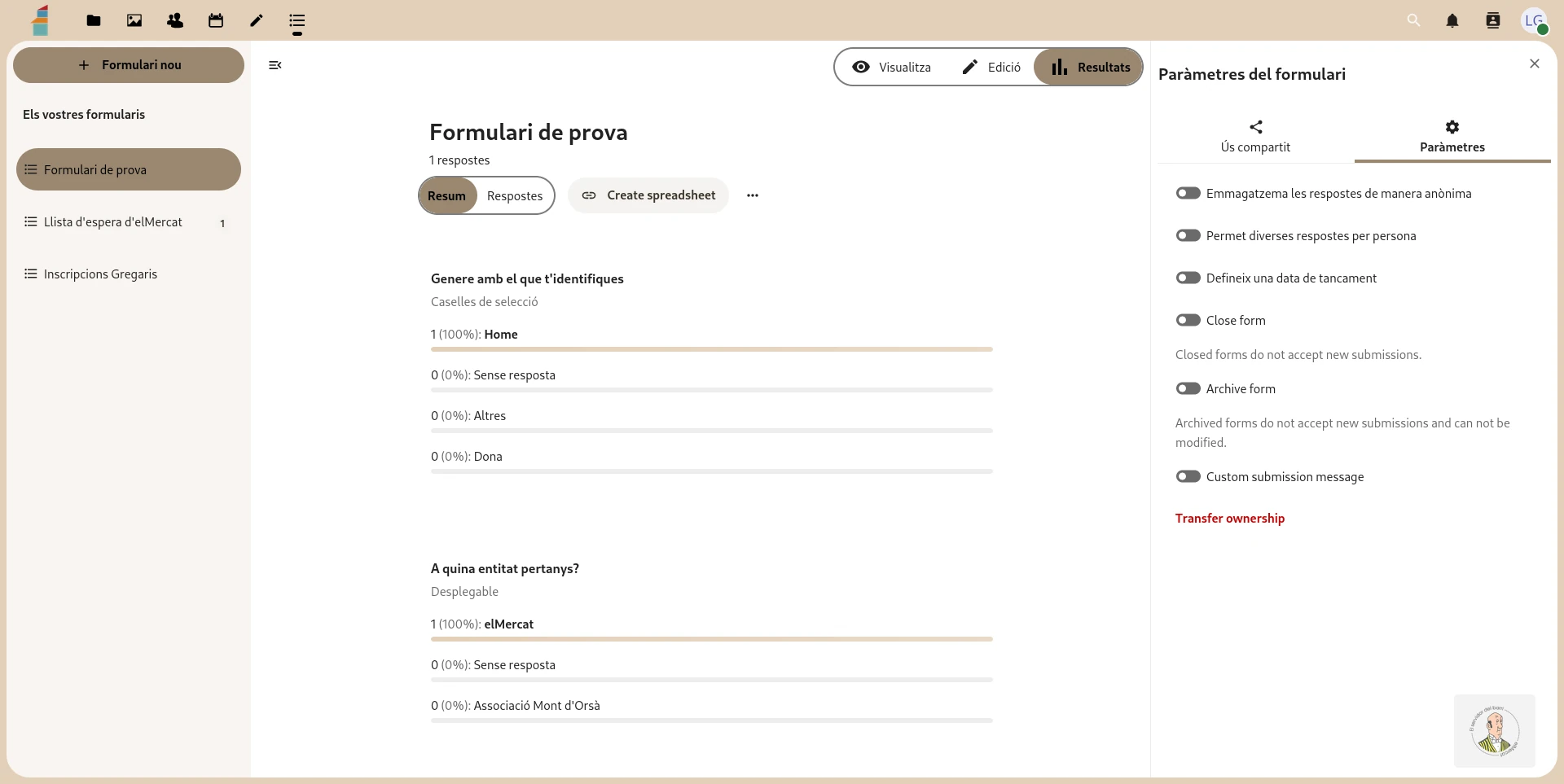The width and height of the screenshot is (1564, 784).
Task: Toggle the Archive form switch
Action: (1188, 388)
